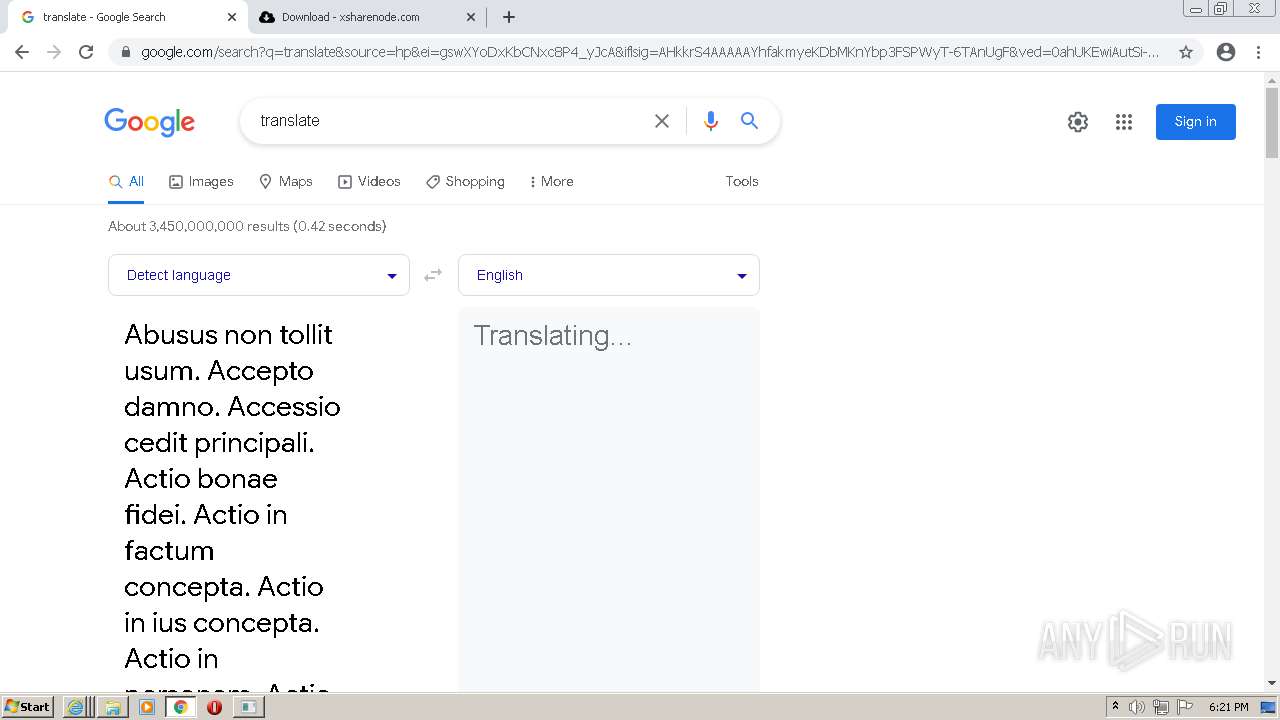Click the browser forward arrow
The width and height of the screenshot is (1280, 720).
pyautogui.click(x=54, y=52)
